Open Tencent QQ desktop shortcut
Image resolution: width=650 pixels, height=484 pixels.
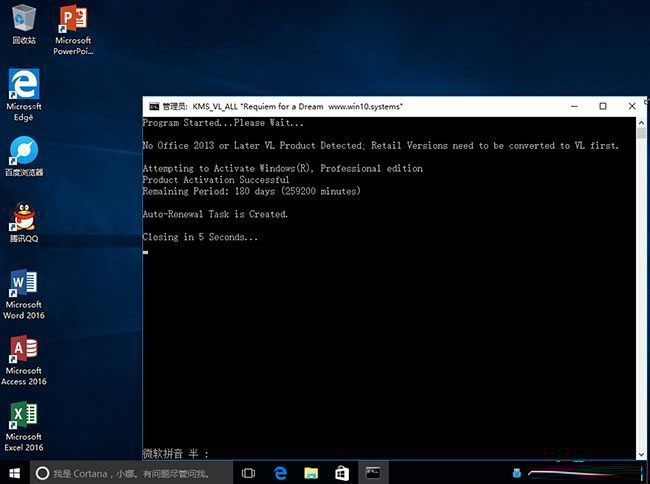pos(24,217)
